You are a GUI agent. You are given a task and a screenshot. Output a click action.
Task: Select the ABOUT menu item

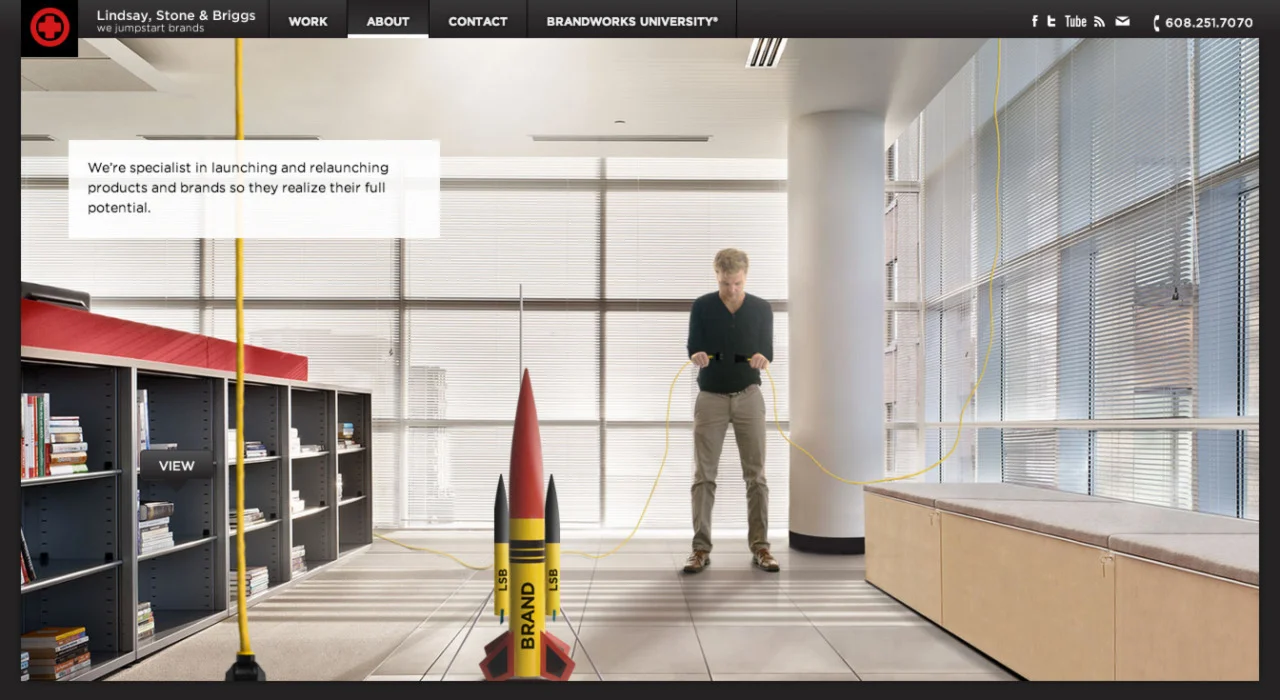click(388, 20)
